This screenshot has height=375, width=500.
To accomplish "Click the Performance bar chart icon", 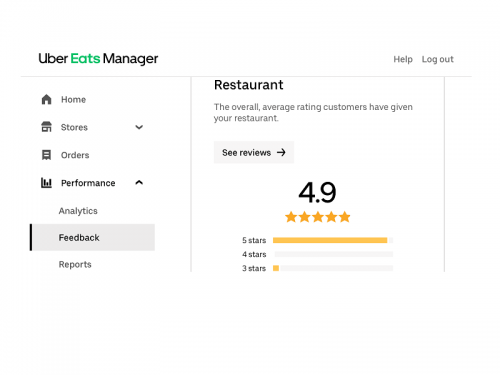I will point(46,183).
